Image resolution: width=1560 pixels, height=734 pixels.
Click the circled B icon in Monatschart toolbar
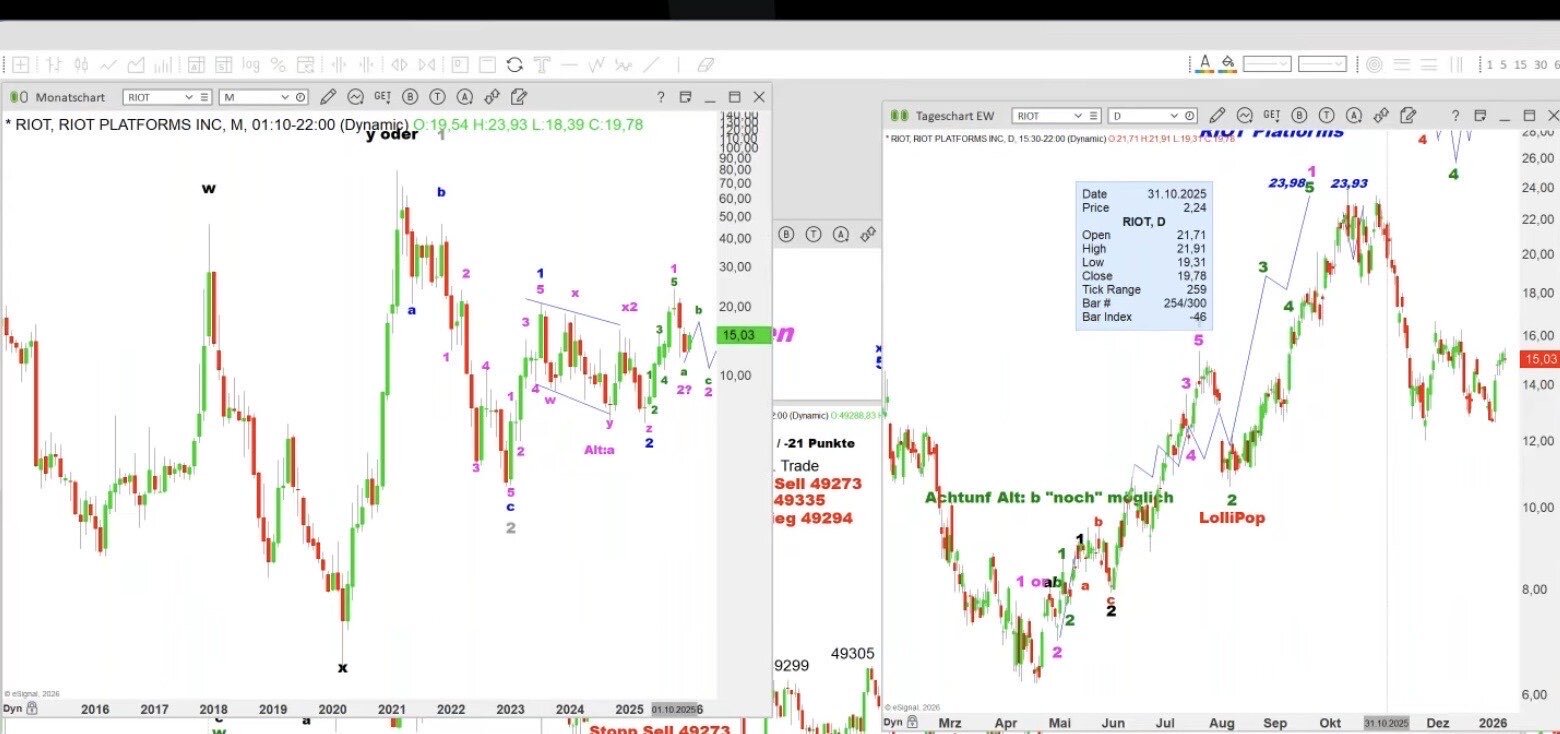tap(410, 97)
